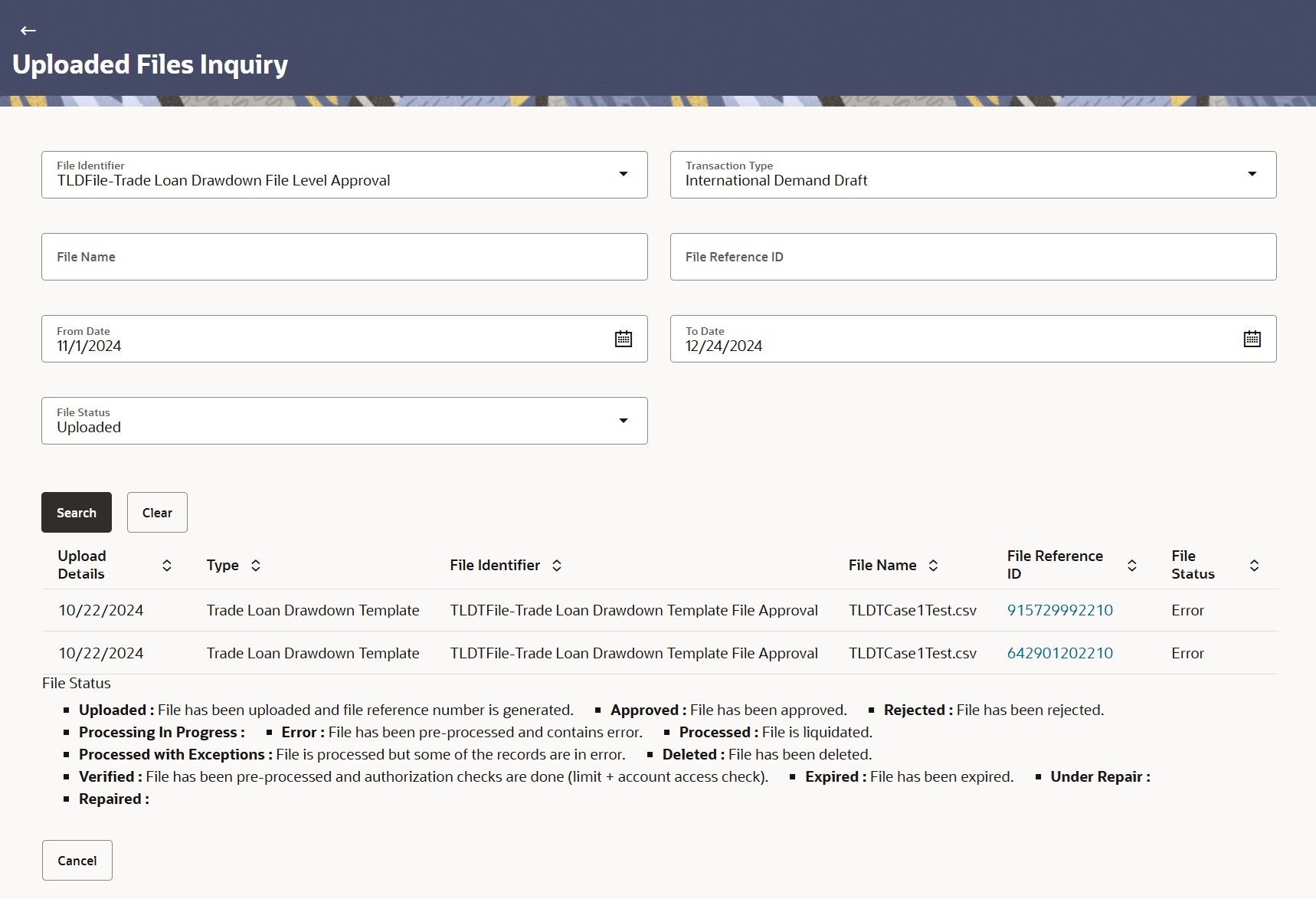The image size is (1316, 899).
Task: Open the File Status dropdown
Action: coord(624,421)
